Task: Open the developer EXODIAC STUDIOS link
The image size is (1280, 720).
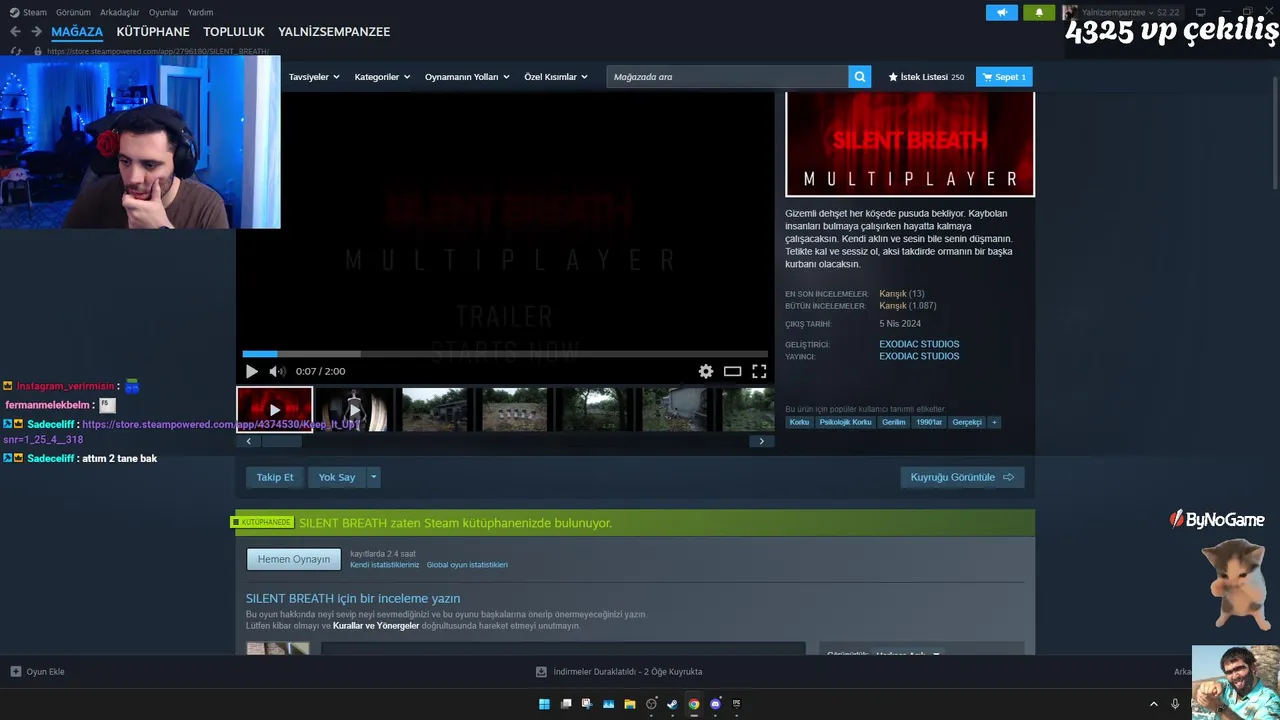Action: (919, 344)
